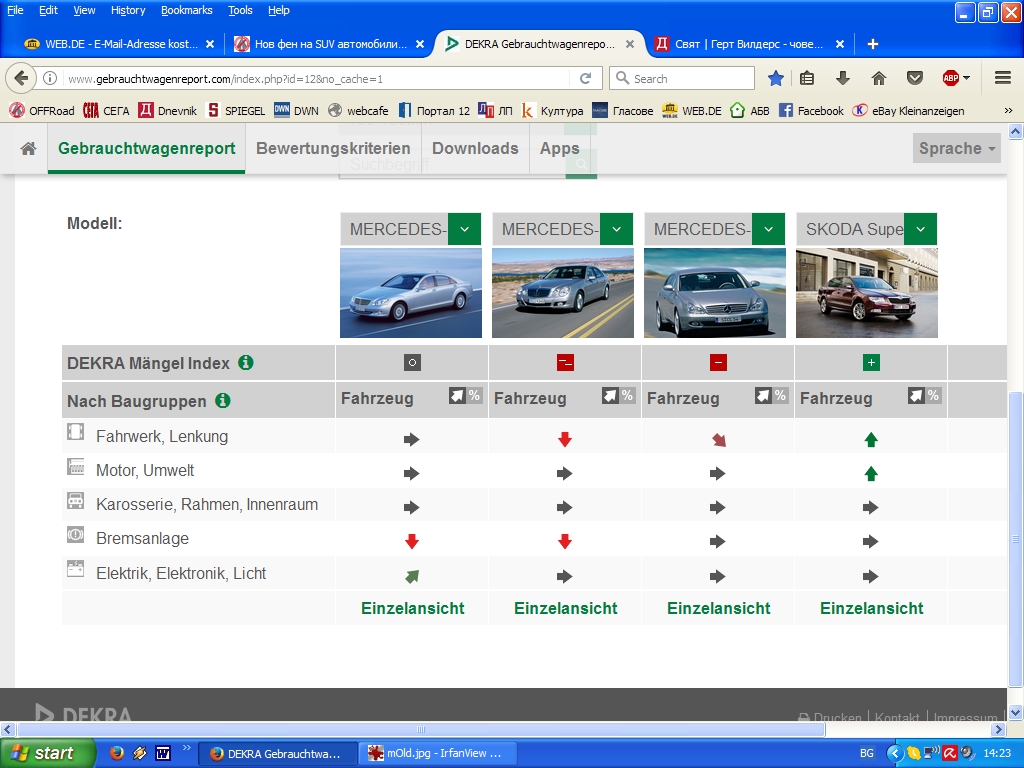Screen dimensions: 1024x768
Task: Toggle percent view in the SKODA Fahrzeug column
Action: pyautogui.click(x=933, y=396)
